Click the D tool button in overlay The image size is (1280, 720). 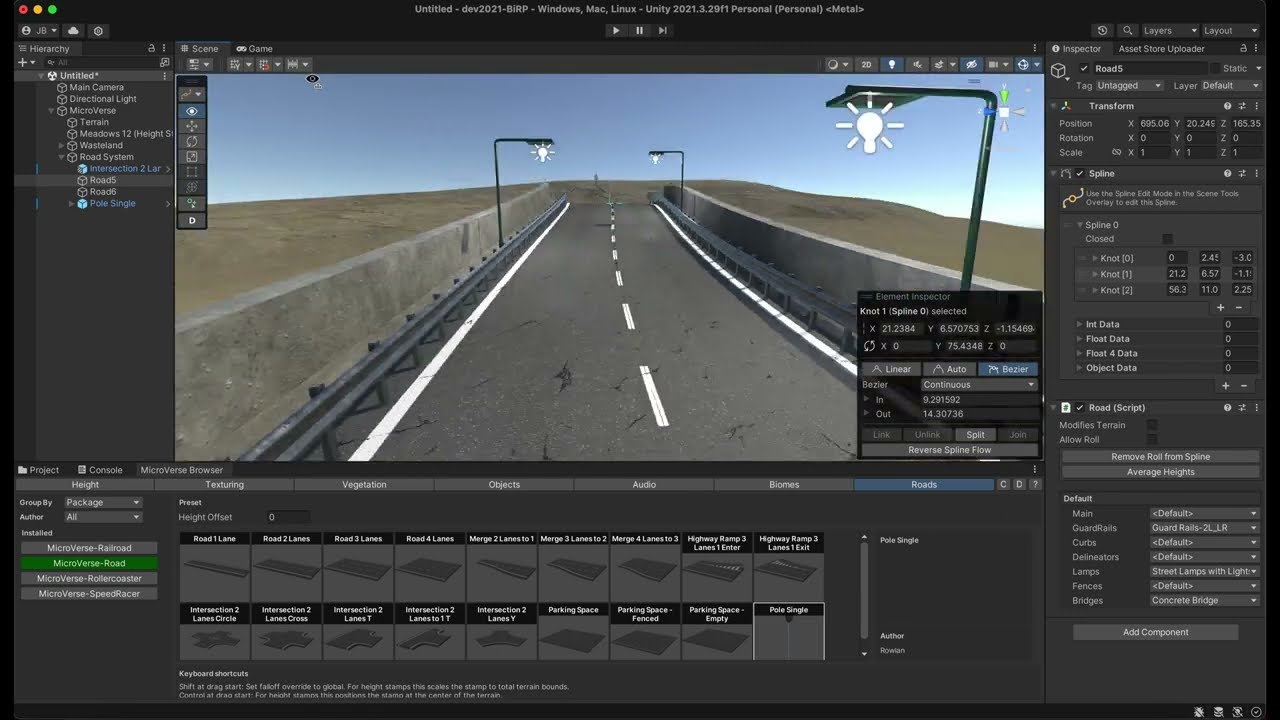(x=192, y=220)
